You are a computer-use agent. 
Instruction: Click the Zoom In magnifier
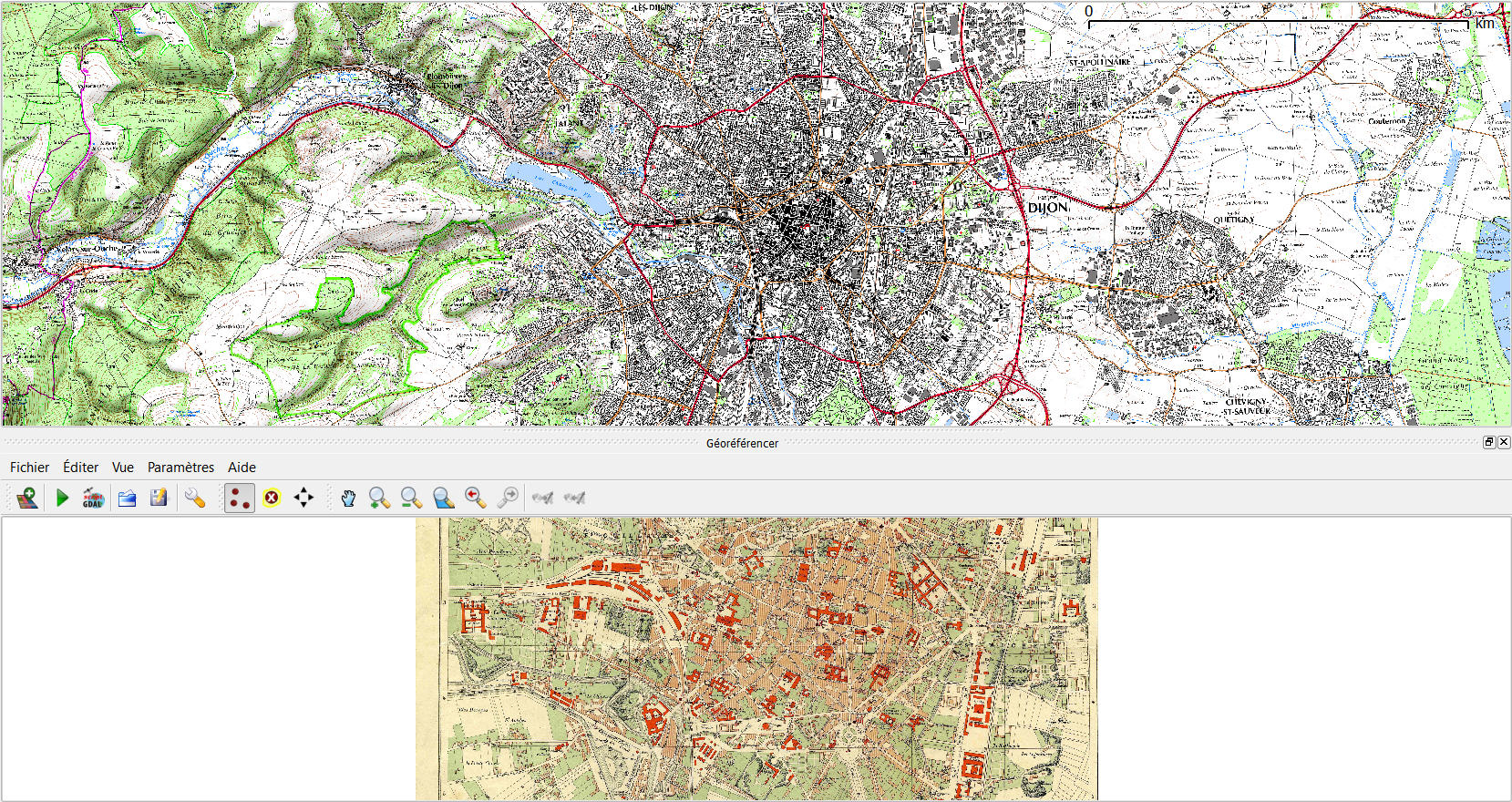coord(379,498)
